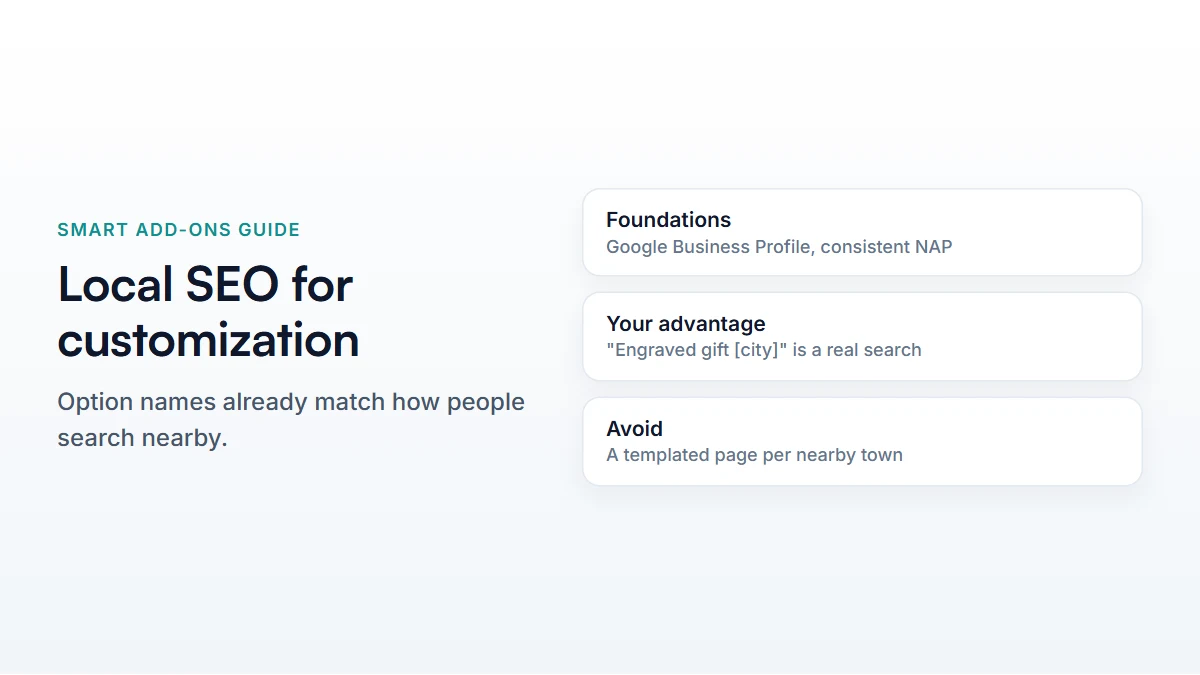Click the 'Option names already match' subtitle line
The height and width of the screenshot is (675, 1200).
tap(291, 402)
